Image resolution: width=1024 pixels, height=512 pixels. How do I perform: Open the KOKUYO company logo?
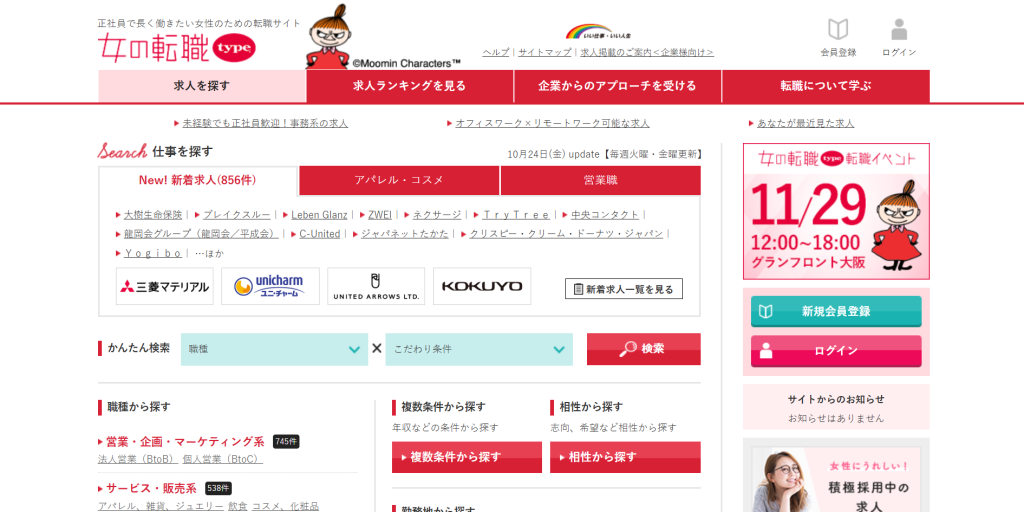click(x=482, y=286)
